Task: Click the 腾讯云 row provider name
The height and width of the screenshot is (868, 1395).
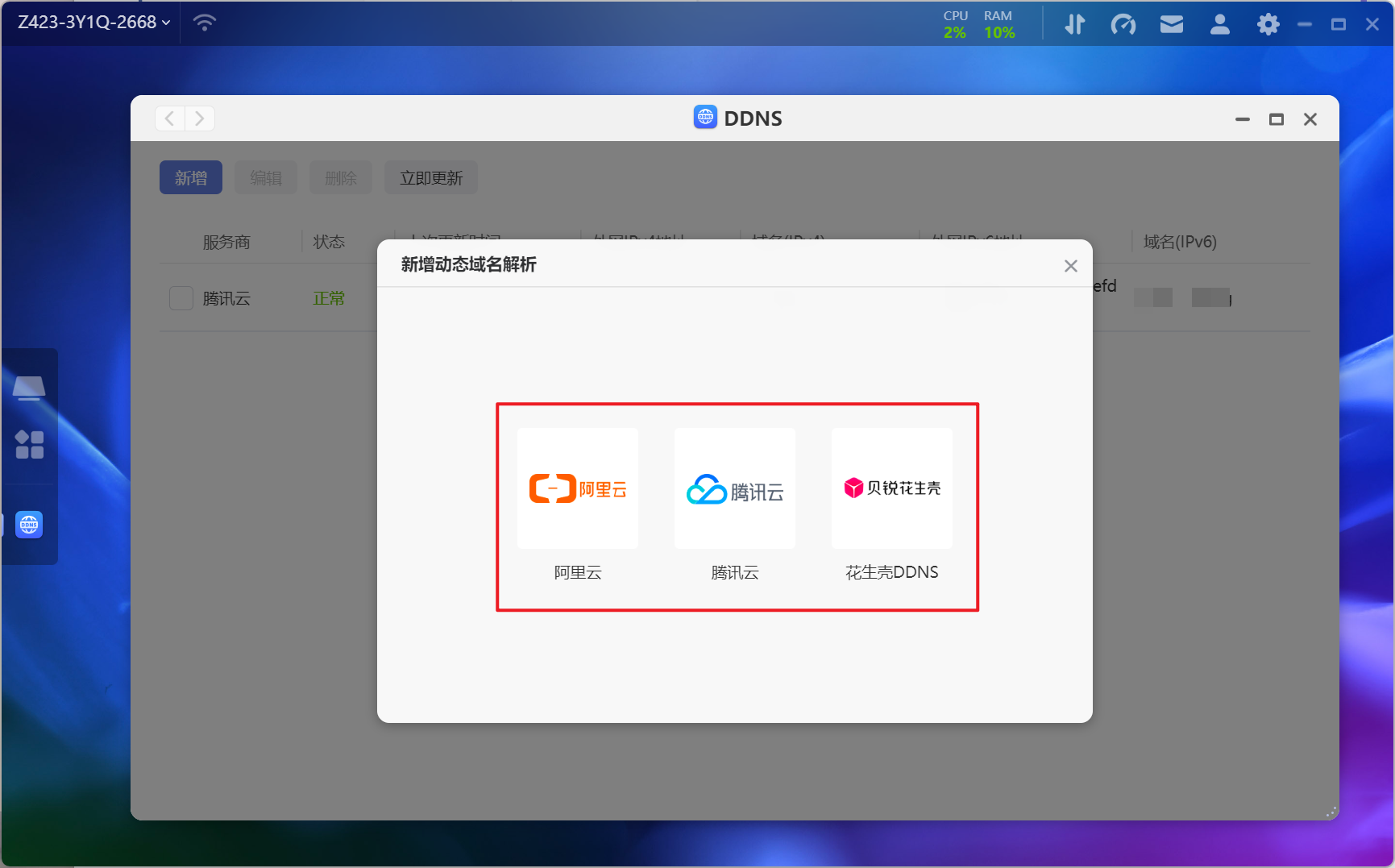Action: (226, 298)
